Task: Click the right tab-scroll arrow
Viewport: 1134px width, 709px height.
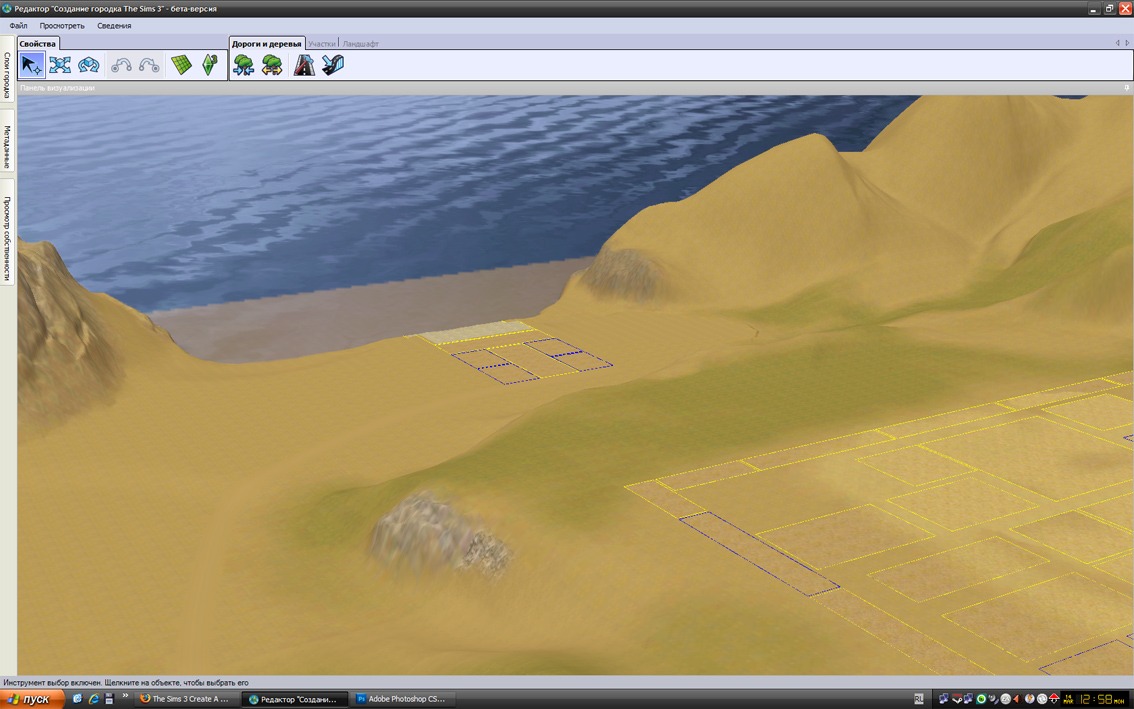Action: pos(1127,43)
